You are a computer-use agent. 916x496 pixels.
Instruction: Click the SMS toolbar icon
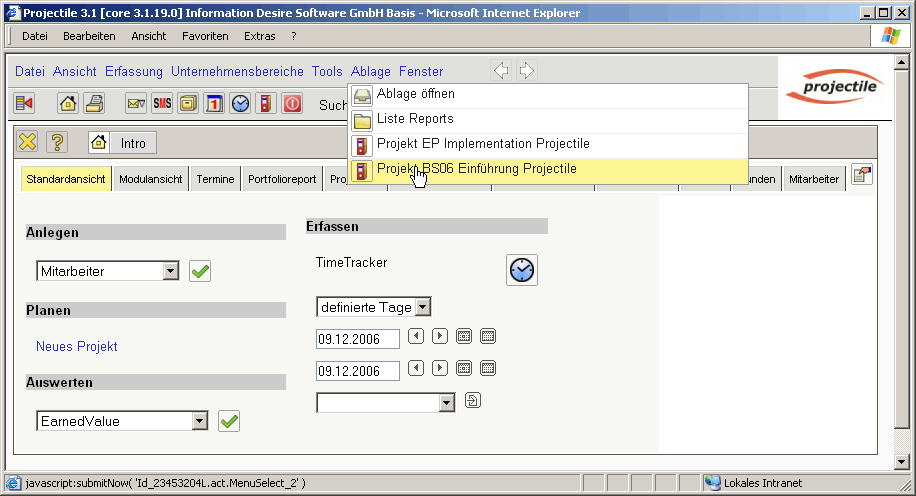(162, 103)
